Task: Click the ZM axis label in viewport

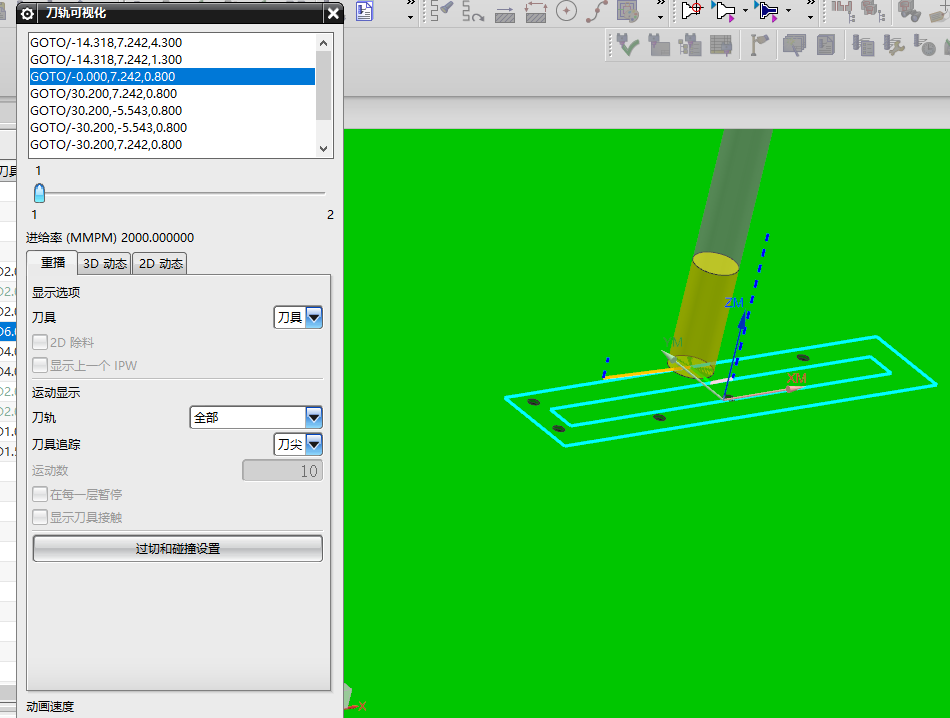Action: click(734, 302)
